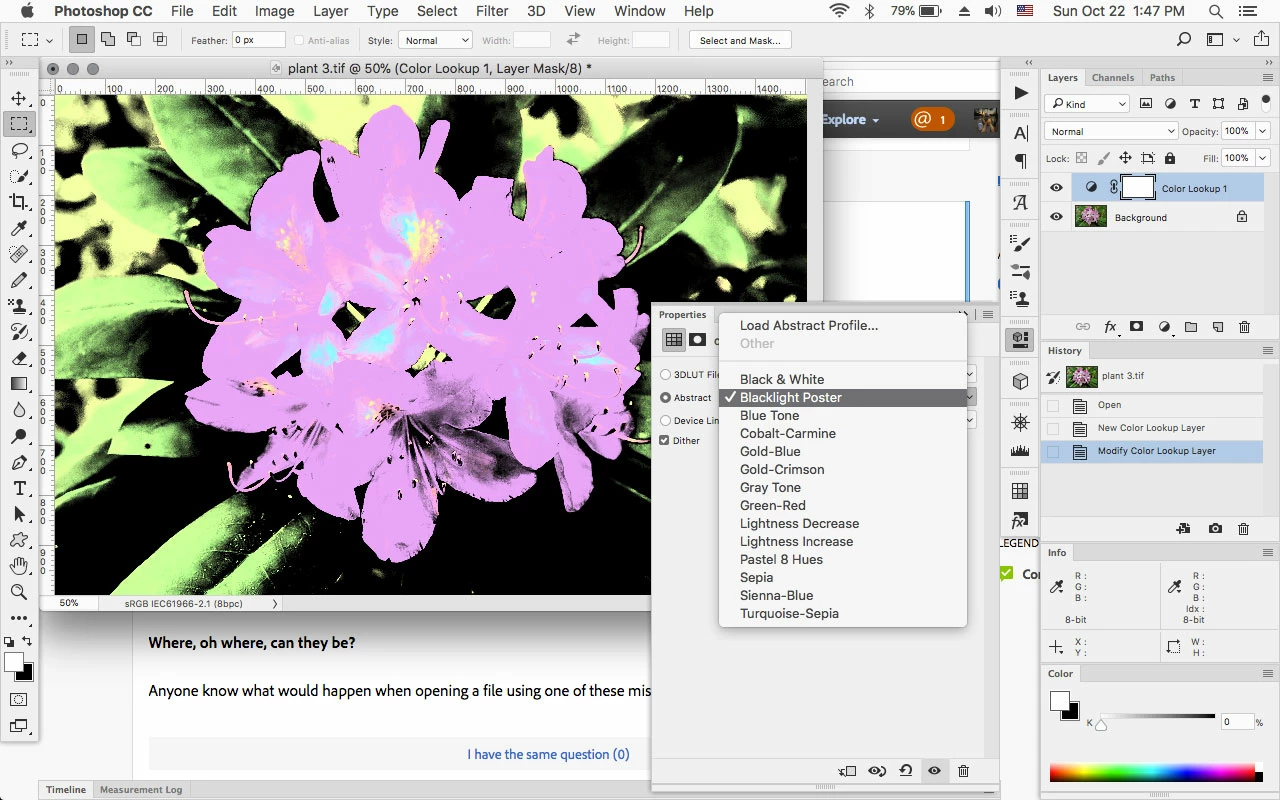Open the Measurement Log tab
1280x800 pixels.
click(x=141, y=790)
